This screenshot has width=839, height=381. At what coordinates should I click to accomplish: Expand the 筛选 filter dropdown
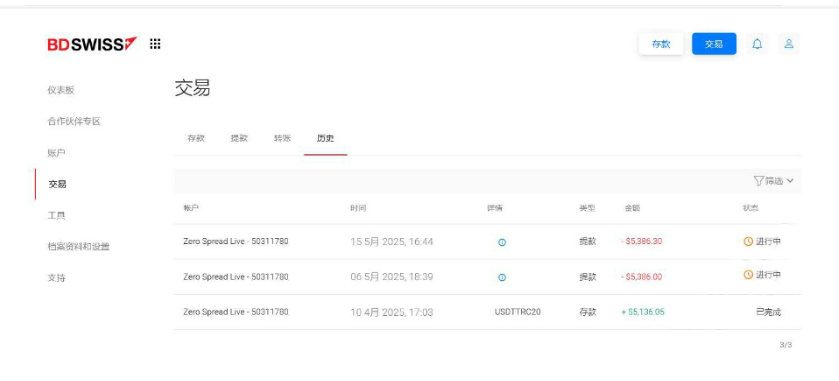(x=774, y=181)
